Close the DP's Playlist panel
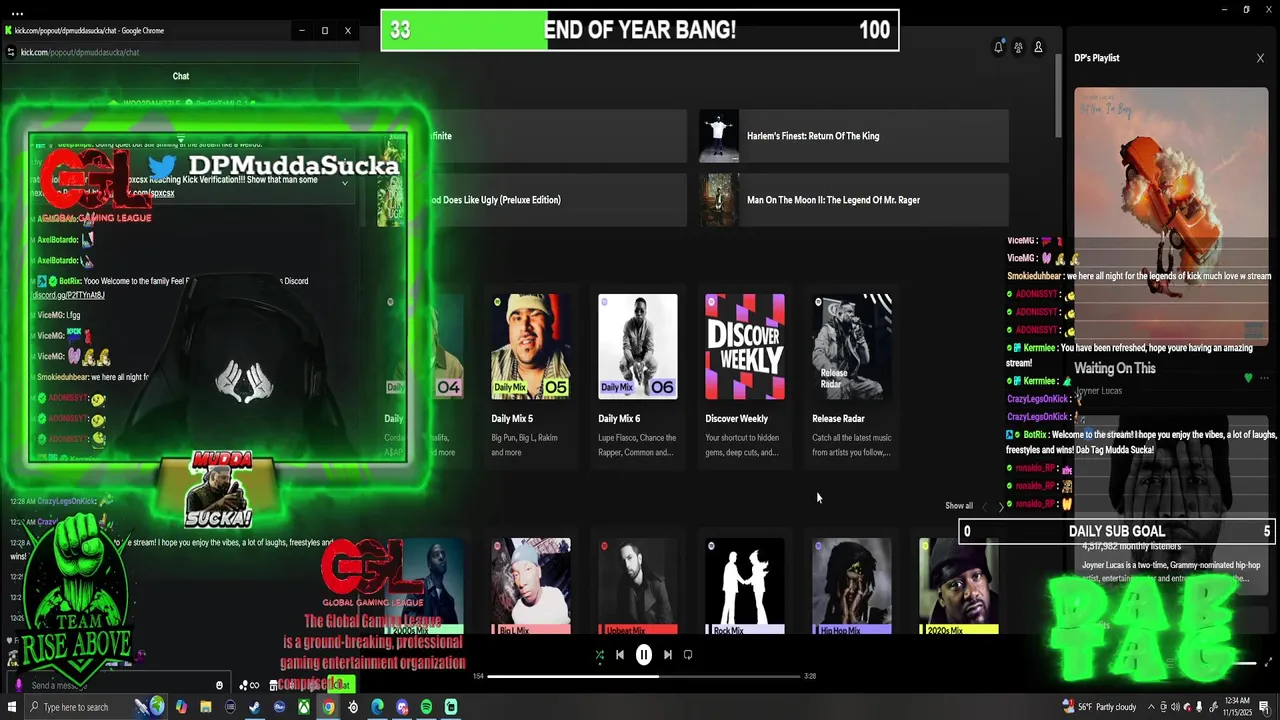The height and width of the screenshot is (720, 1280). pyautogui.click(x=1260, y=58)
